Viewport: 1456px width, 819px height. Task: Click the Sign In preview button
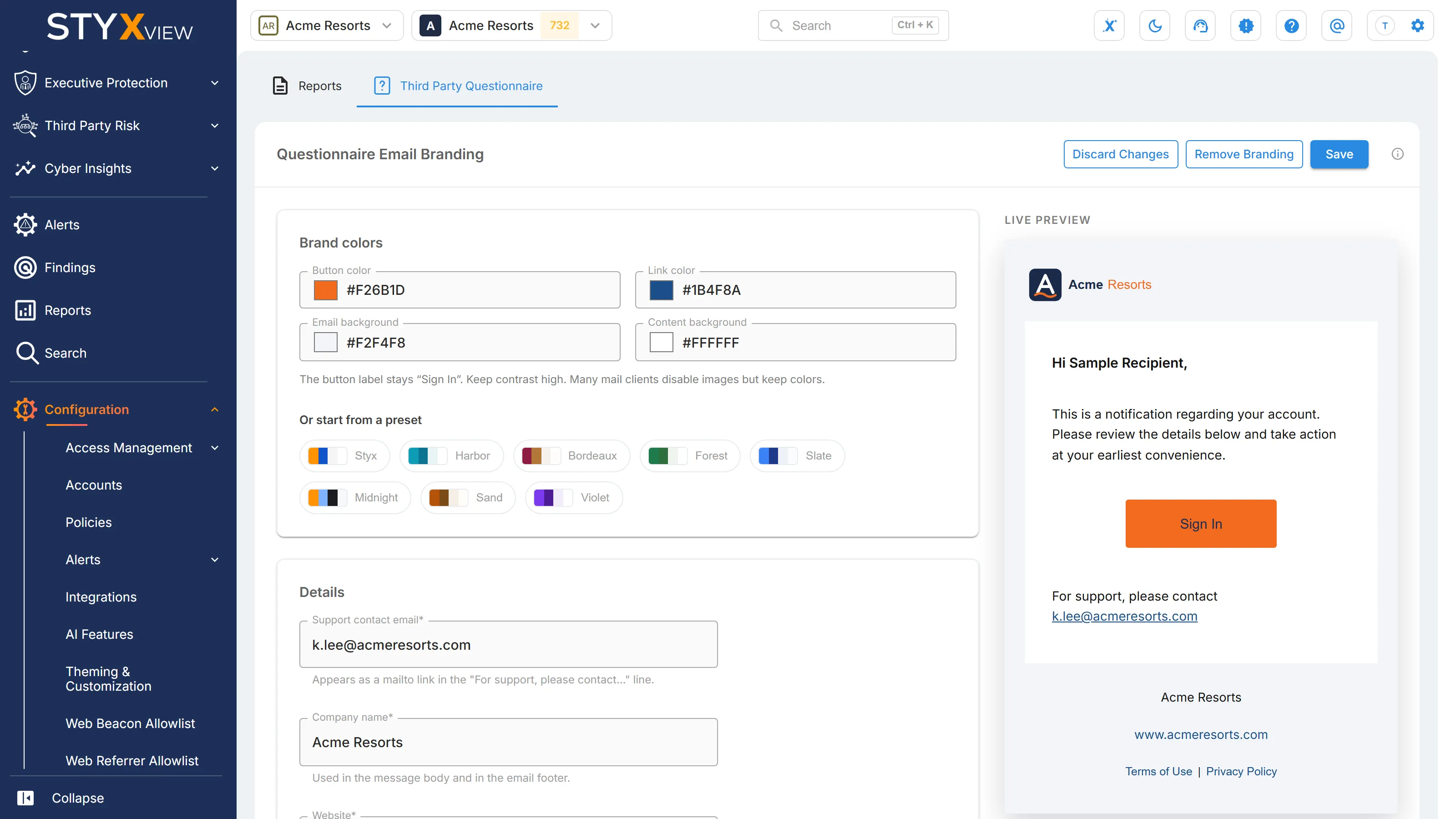(1201, 523)
